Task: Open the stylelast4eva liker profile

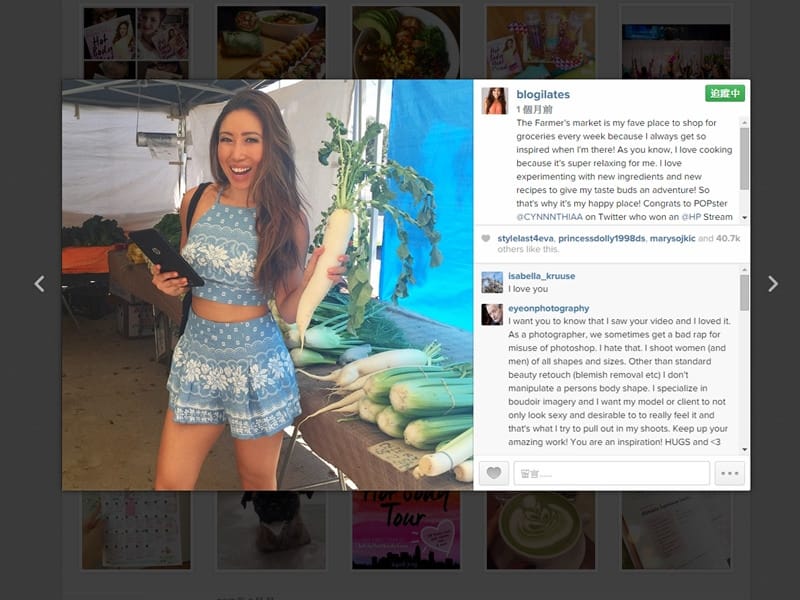Action: [x=525, y=238]
